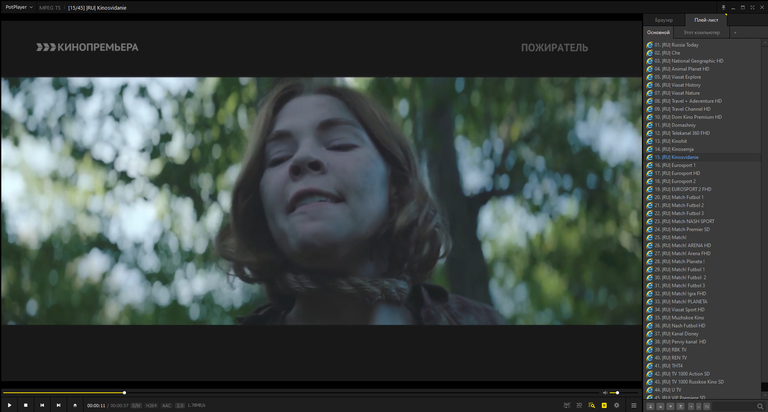Click the Play button in the control bar
The image size is (768, 412).
[x=9, y=405]
